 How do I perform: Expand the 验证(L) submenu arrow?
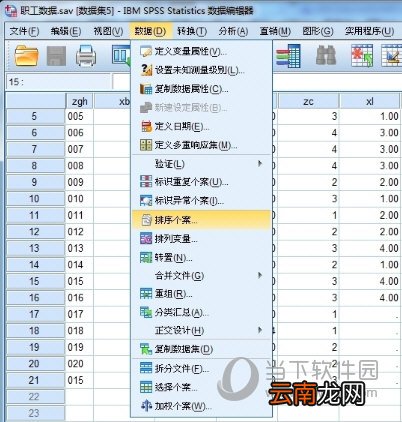pyautogui.click(x=260, y=164)
